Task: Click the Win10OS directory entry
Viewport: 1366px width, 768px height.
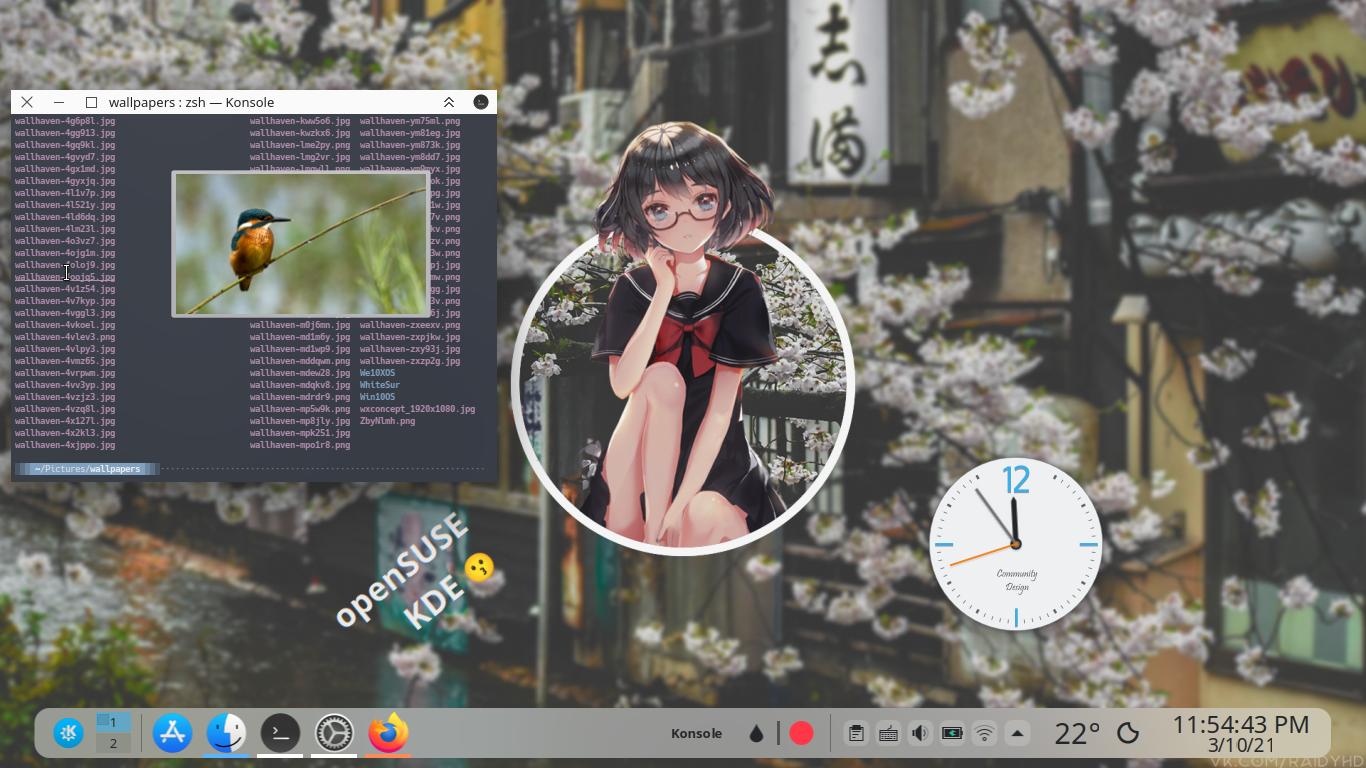Action: pyautogui.click(x=377, y=397)
